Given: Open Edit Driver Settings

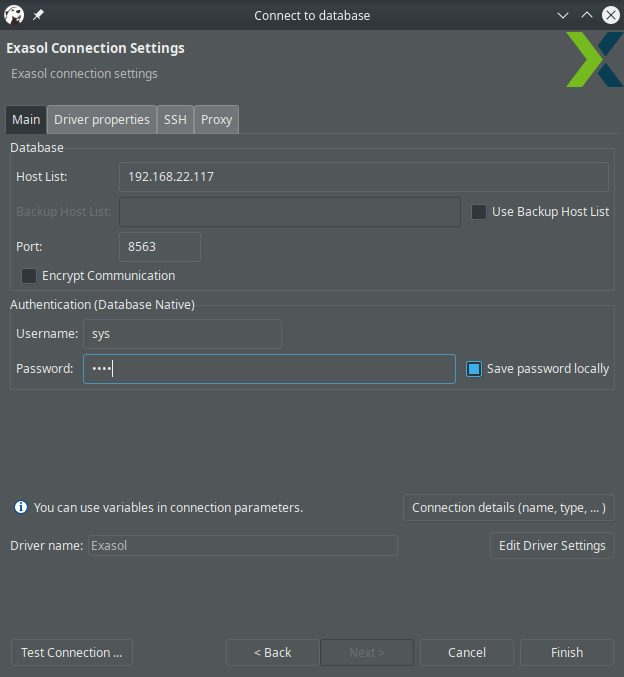Looking at the screenshot, I should point(552,546).
